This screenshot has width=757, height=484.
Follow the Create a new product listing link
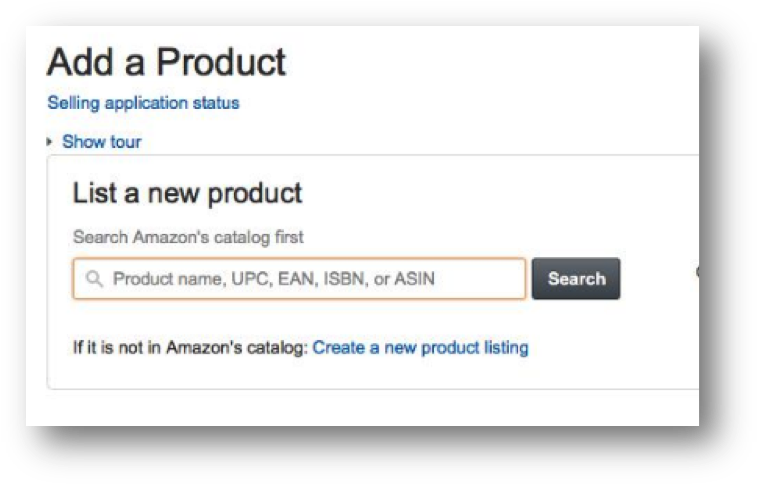point(420,348)
